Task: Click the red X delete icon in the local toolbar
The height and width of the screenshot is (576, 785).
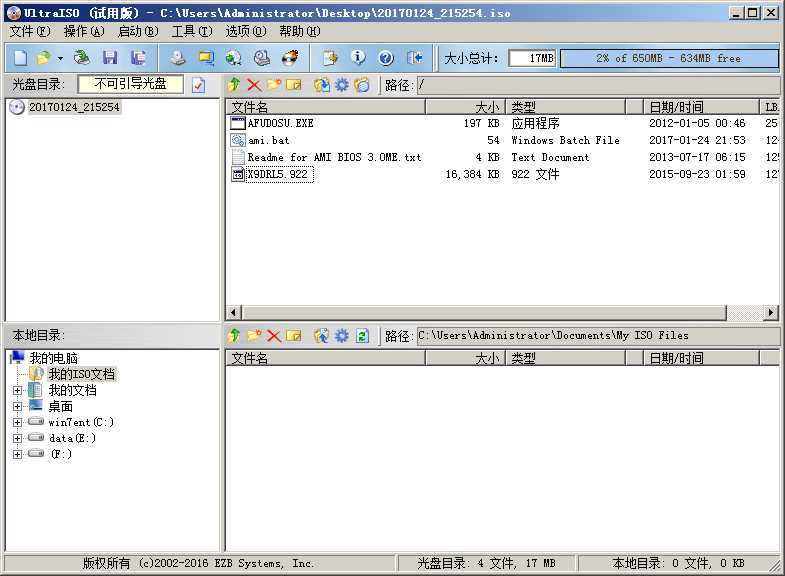Action: click(x=274, y=335)
